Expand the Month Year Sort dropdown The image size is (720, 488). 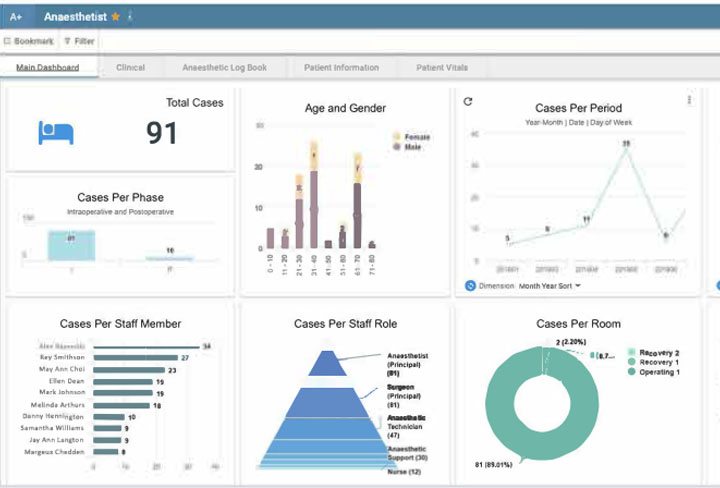pos(577,285)
